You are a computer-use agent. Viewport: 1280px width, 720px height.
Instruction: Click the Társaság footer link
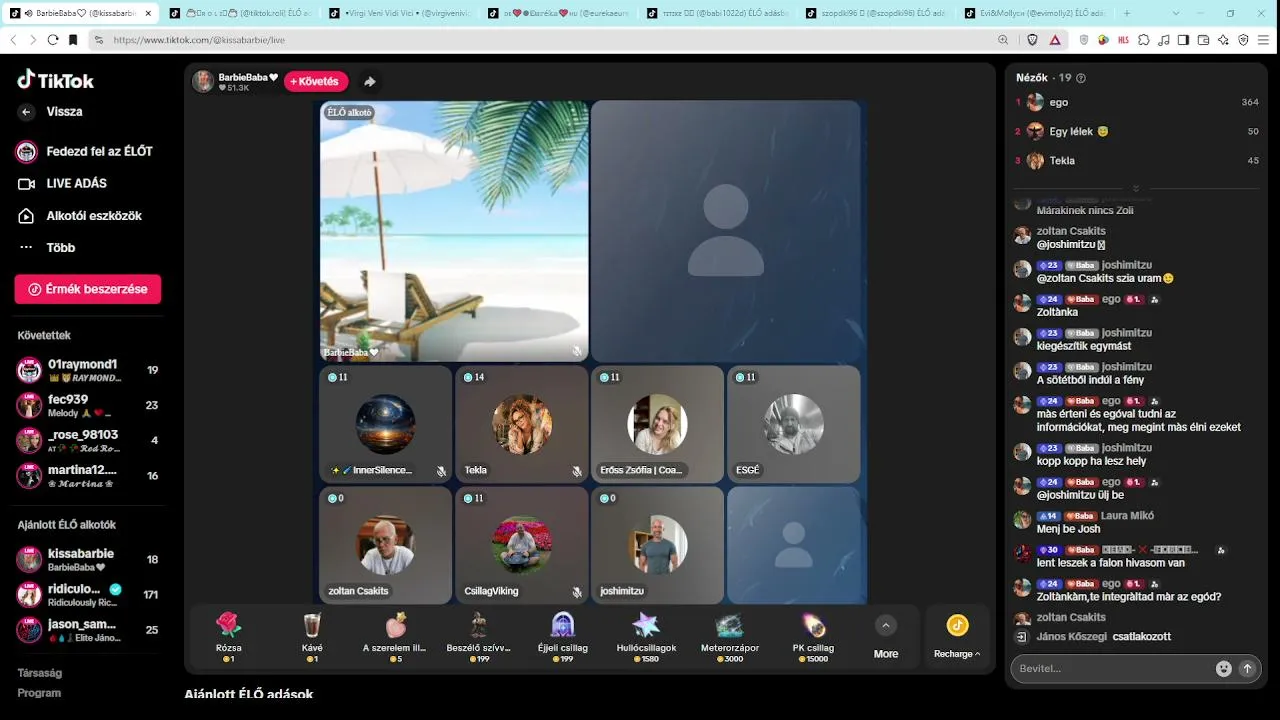coord(40,673)
